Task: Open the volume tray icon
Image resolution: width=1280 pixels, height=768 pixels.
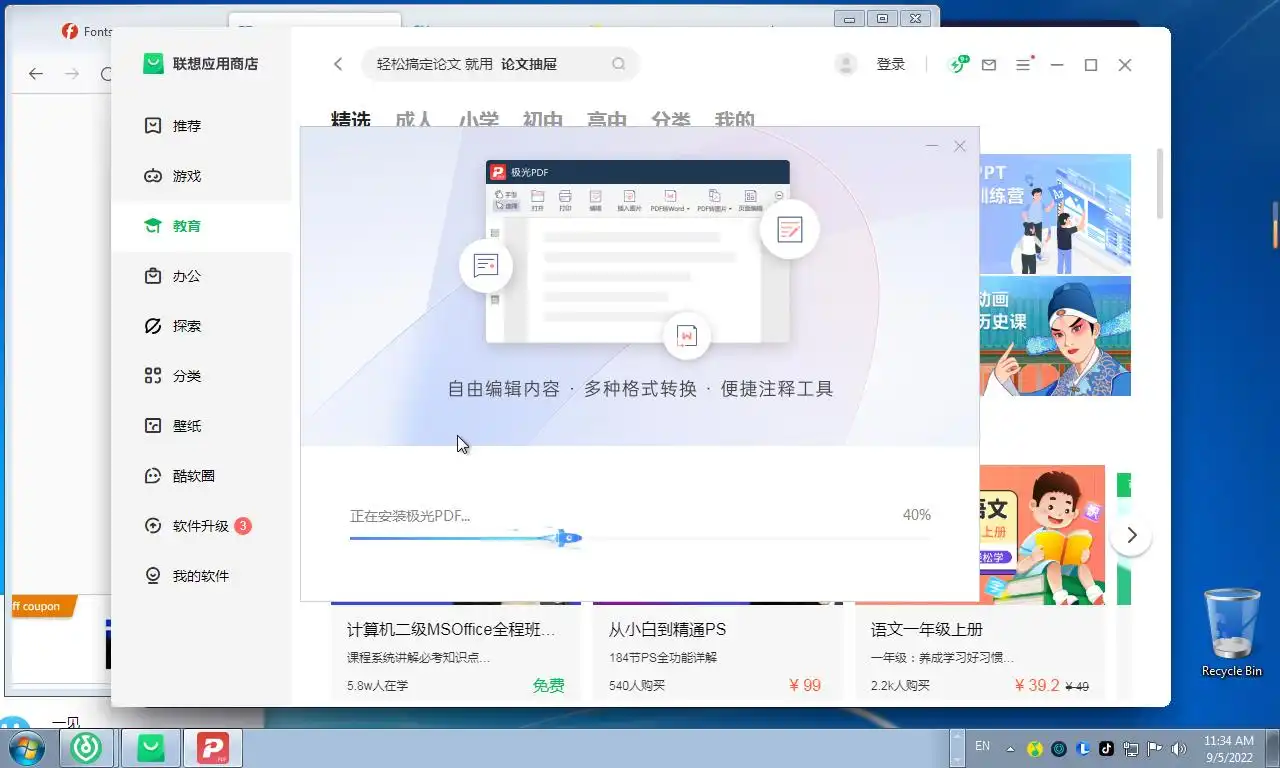Action: pos(1178,748)
